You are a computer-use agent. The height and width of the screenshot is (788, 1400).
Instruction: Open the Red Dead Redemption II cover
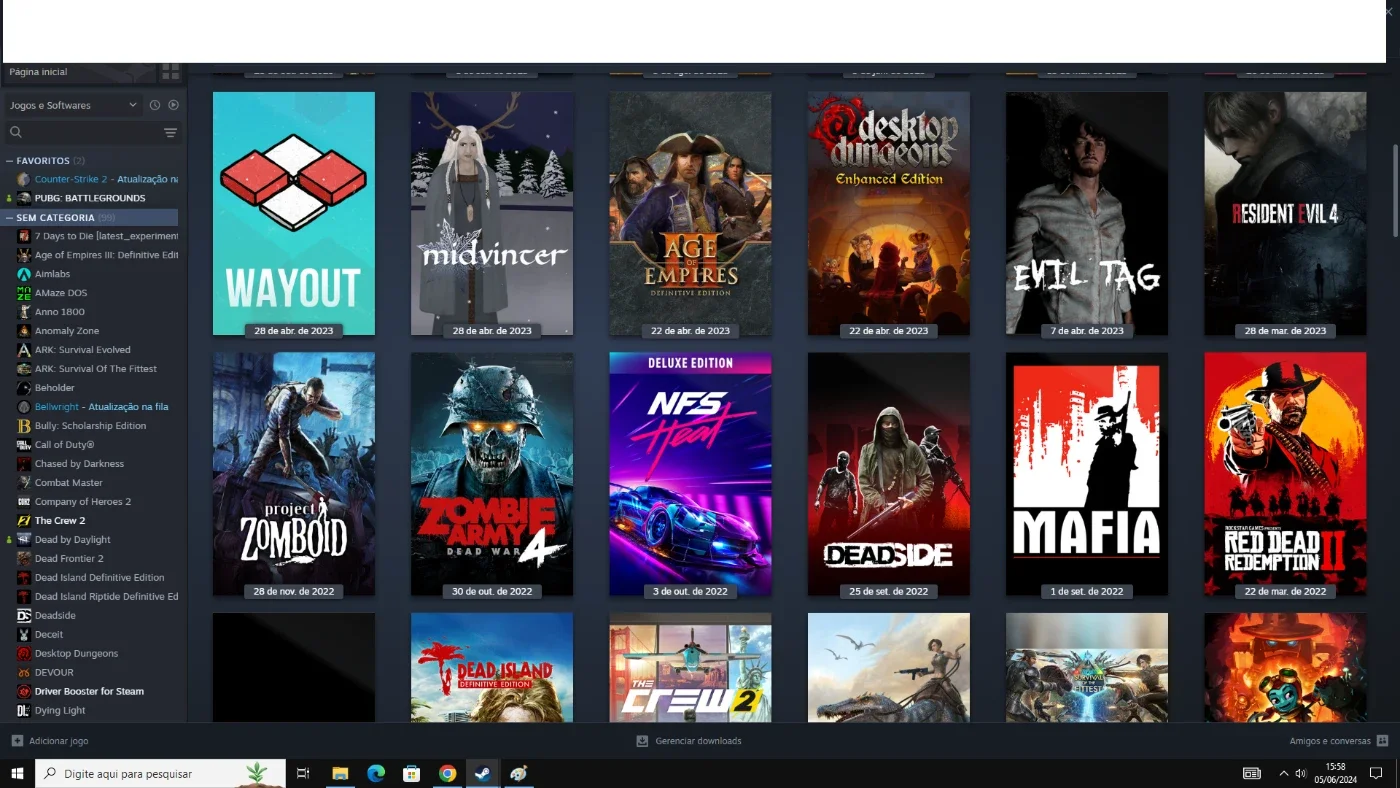click(x=1285, y=474)
